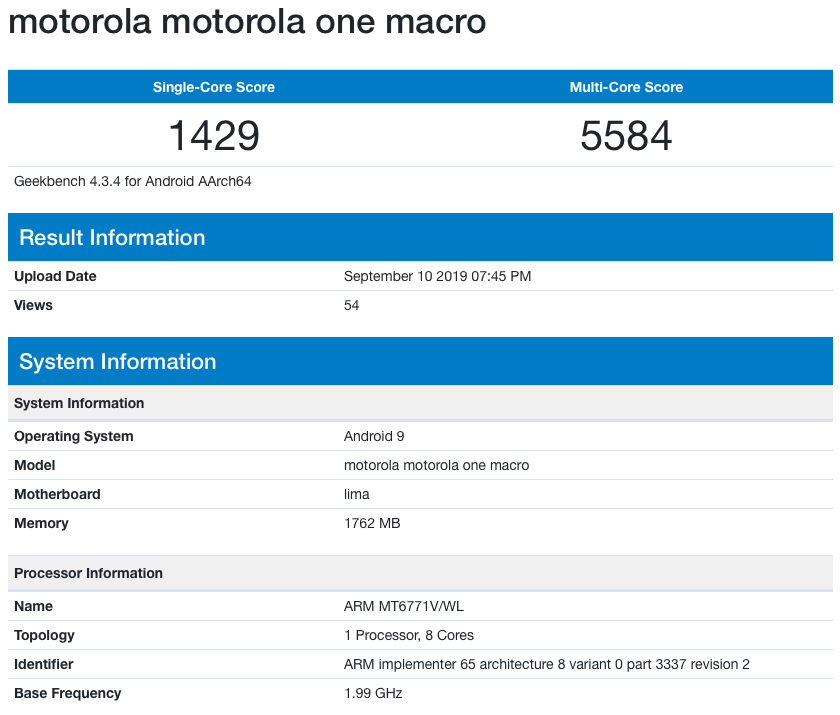
Task: Click the Views label
Action: (33, 305)
